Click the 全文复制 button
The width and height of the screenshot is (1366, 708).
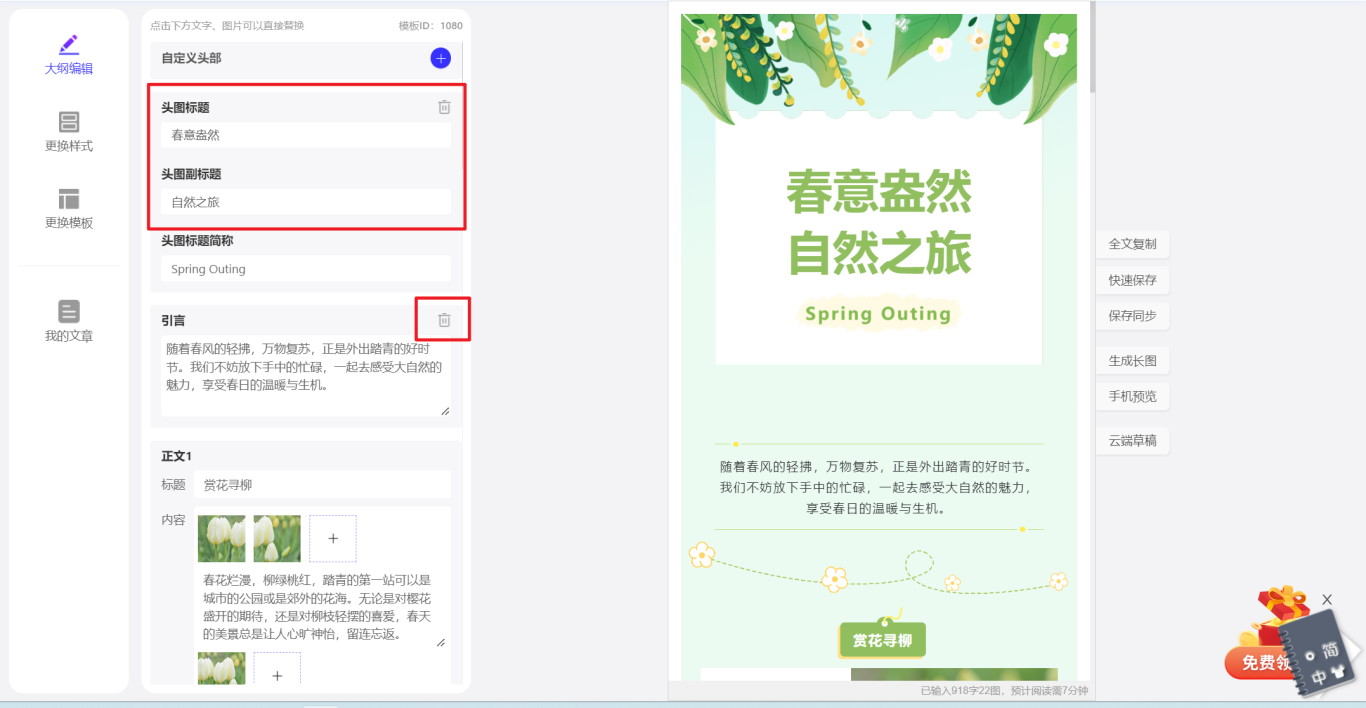point(1132,244)
